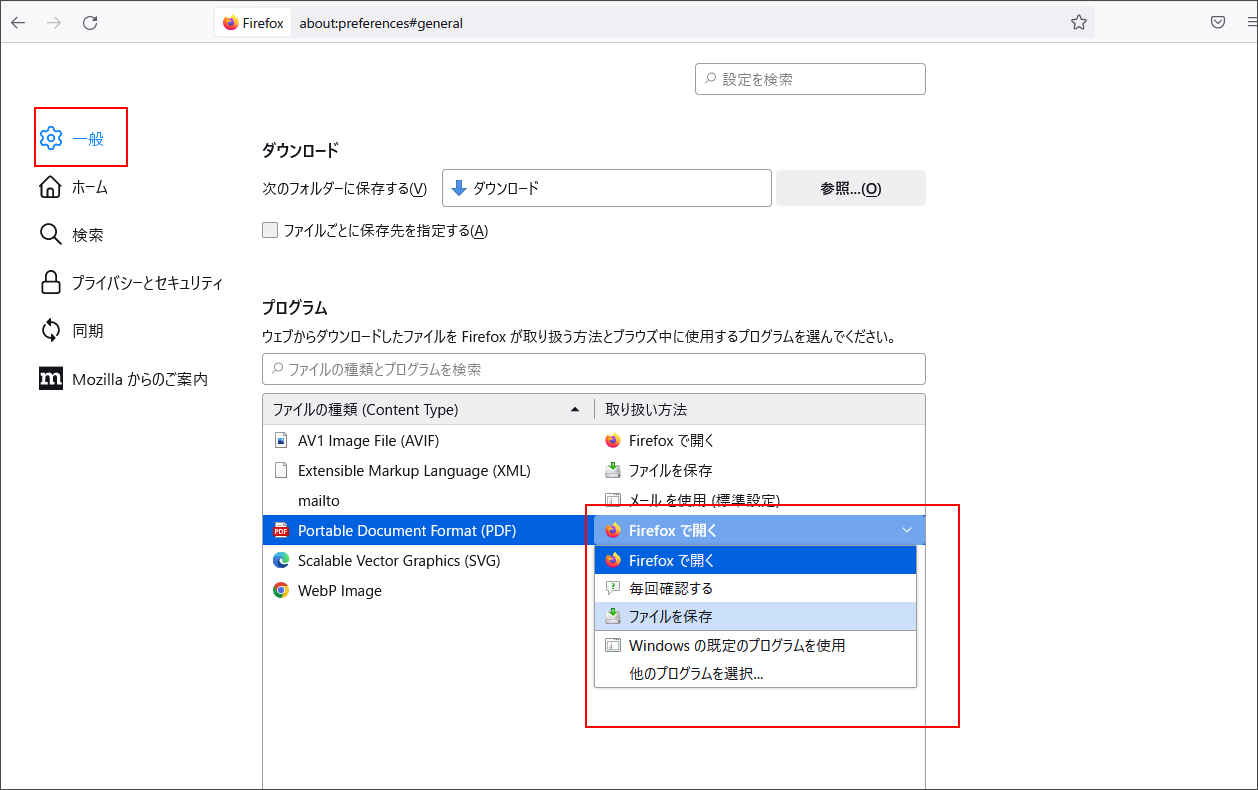Select the Mozilla からのご案内 'm' icon

click(x=50, y=378)
